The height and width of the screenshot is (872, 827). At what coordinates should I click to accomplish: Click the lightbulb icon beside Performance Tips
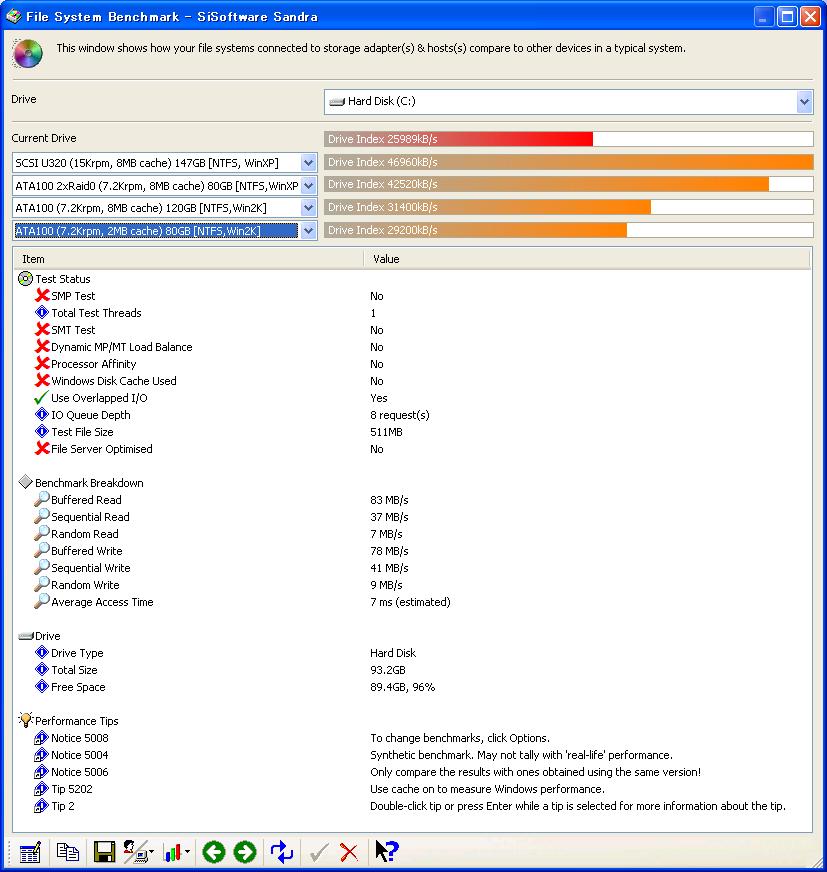(x=26, y=720)
